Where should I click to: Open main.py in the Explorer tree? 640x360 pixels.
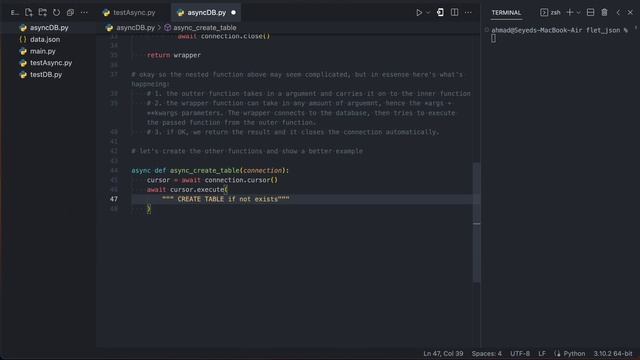coord(42,51)
